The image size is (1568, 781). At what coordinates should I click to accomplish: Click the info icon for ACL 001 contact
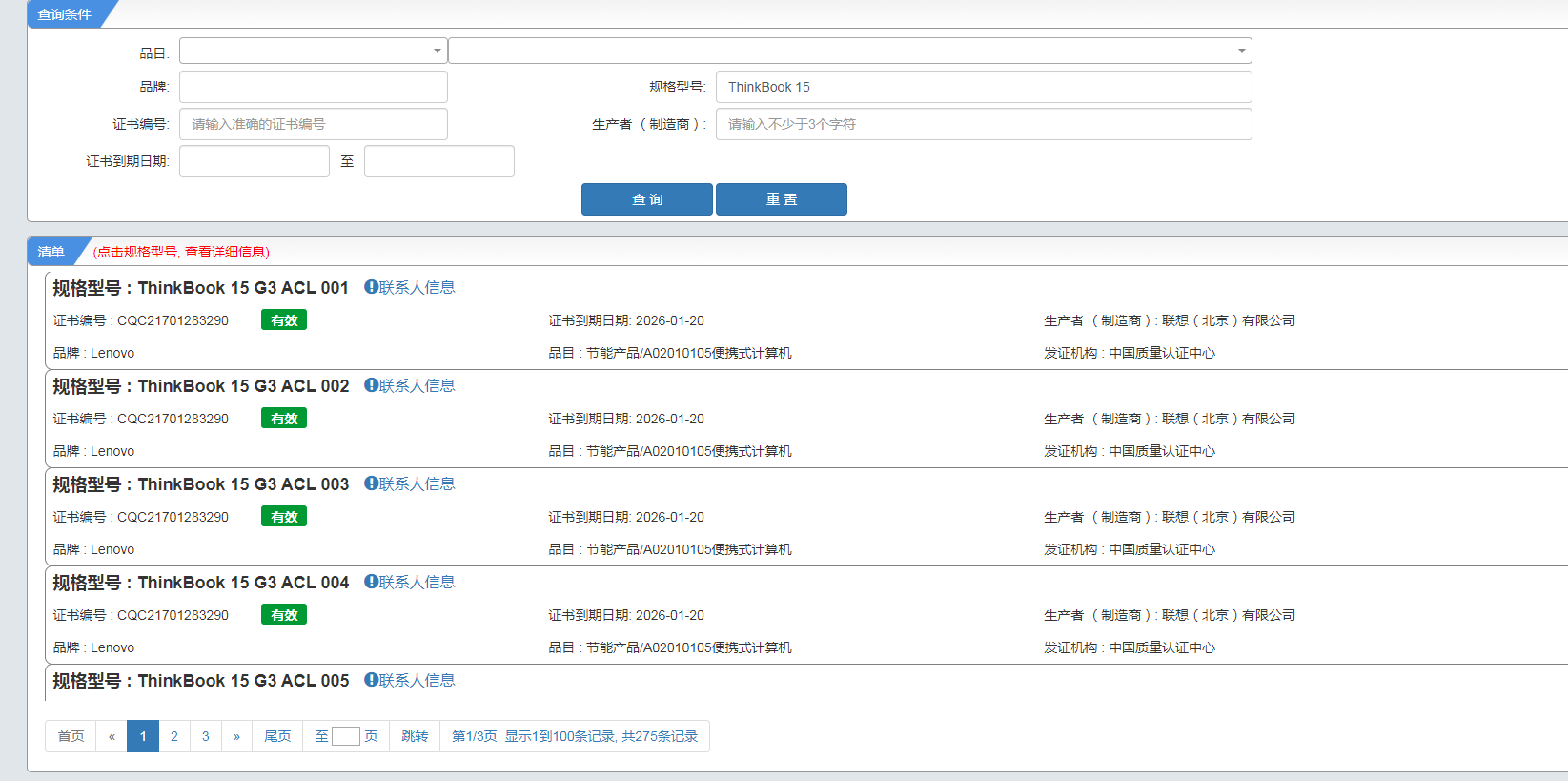coord(371,287)
